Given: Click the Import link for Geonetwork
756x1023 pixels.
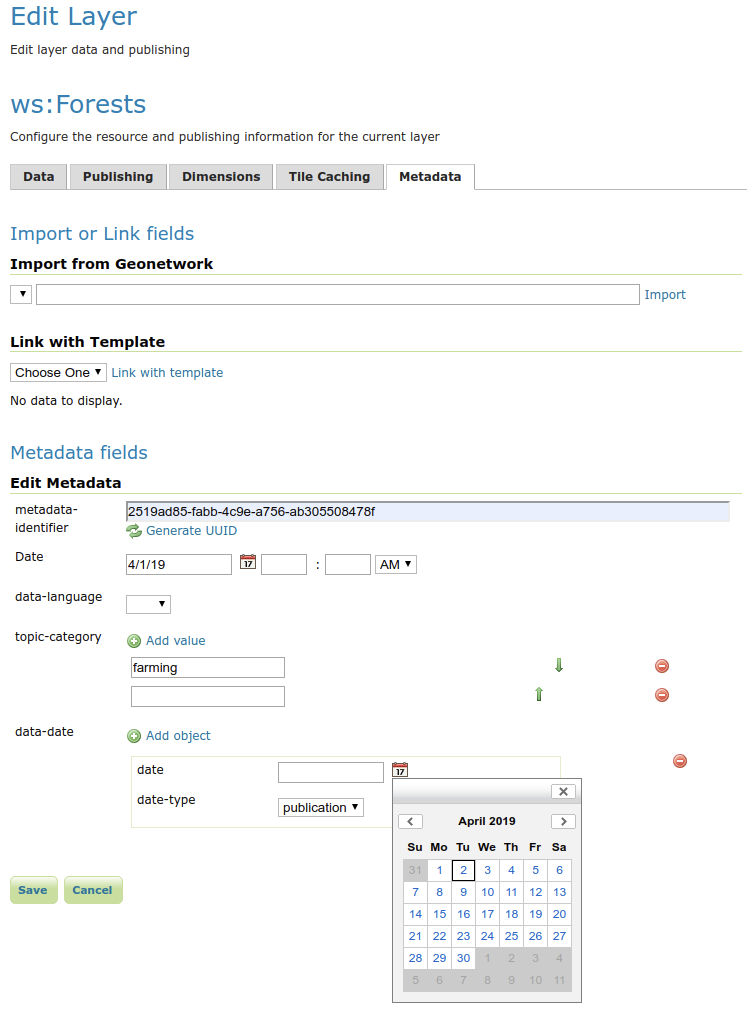Looking at the screenshot, I should [665, 295].
